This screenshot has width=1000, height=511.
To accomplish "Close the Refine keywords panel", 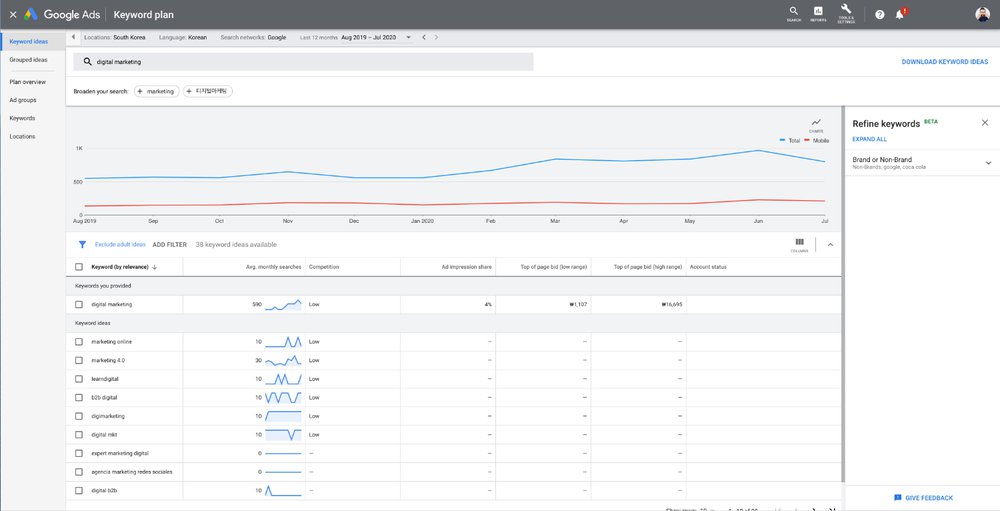I will click(984, 123).
